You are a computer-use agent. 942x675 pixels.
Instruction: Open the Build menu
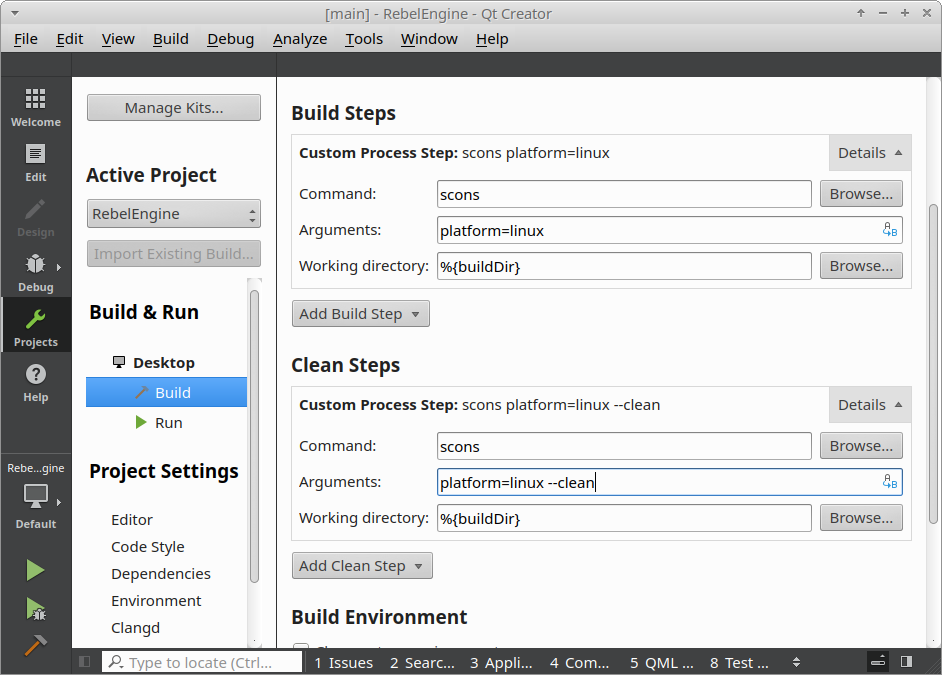click(171, 39)
